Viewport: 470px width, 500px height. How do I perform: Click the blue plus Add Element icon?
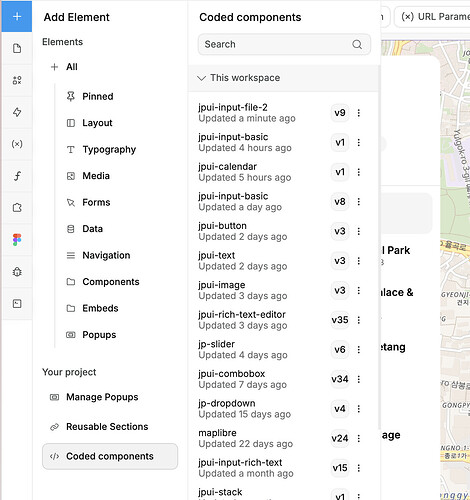coord(17,16)
